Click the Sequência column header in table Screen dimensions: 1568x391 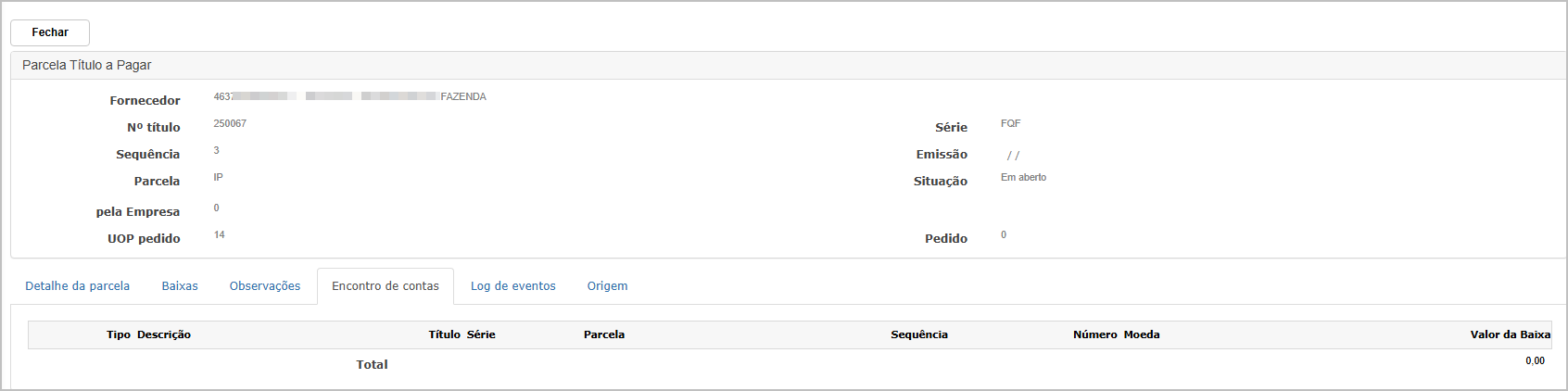(x=919, y=334)
